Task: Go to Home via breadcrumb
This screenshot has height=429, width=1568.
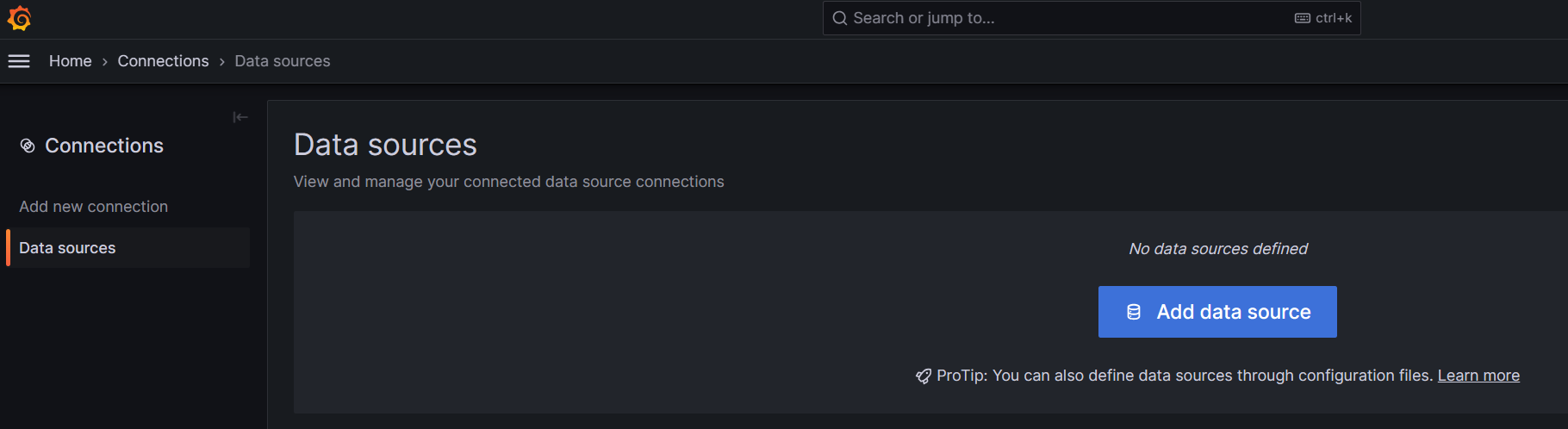Action: [70, 61]
